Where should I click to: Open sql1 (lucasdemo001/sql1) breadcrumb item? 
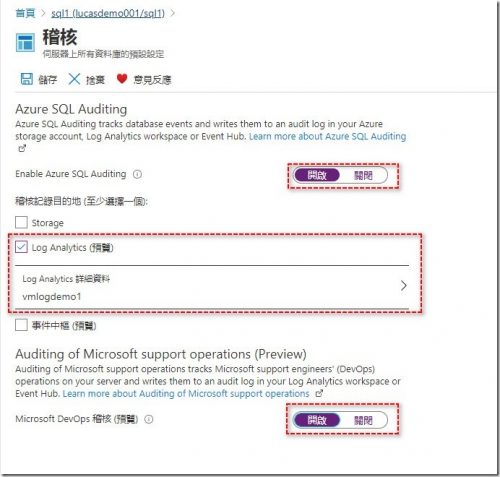pyautogui.click(x=108, y=13)
